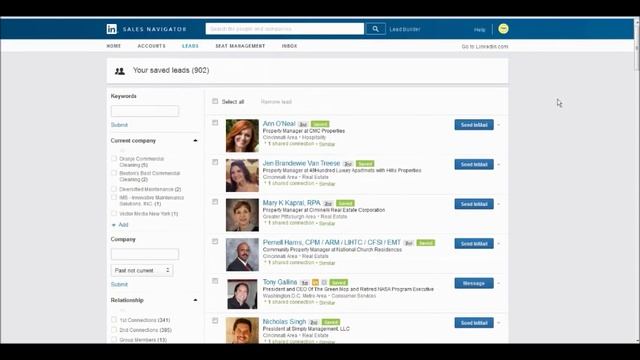Open dropdown arrow next to Tony Gallina's Message button
The width and height of the screenshot is (640, 360).
tap(499, 283)
